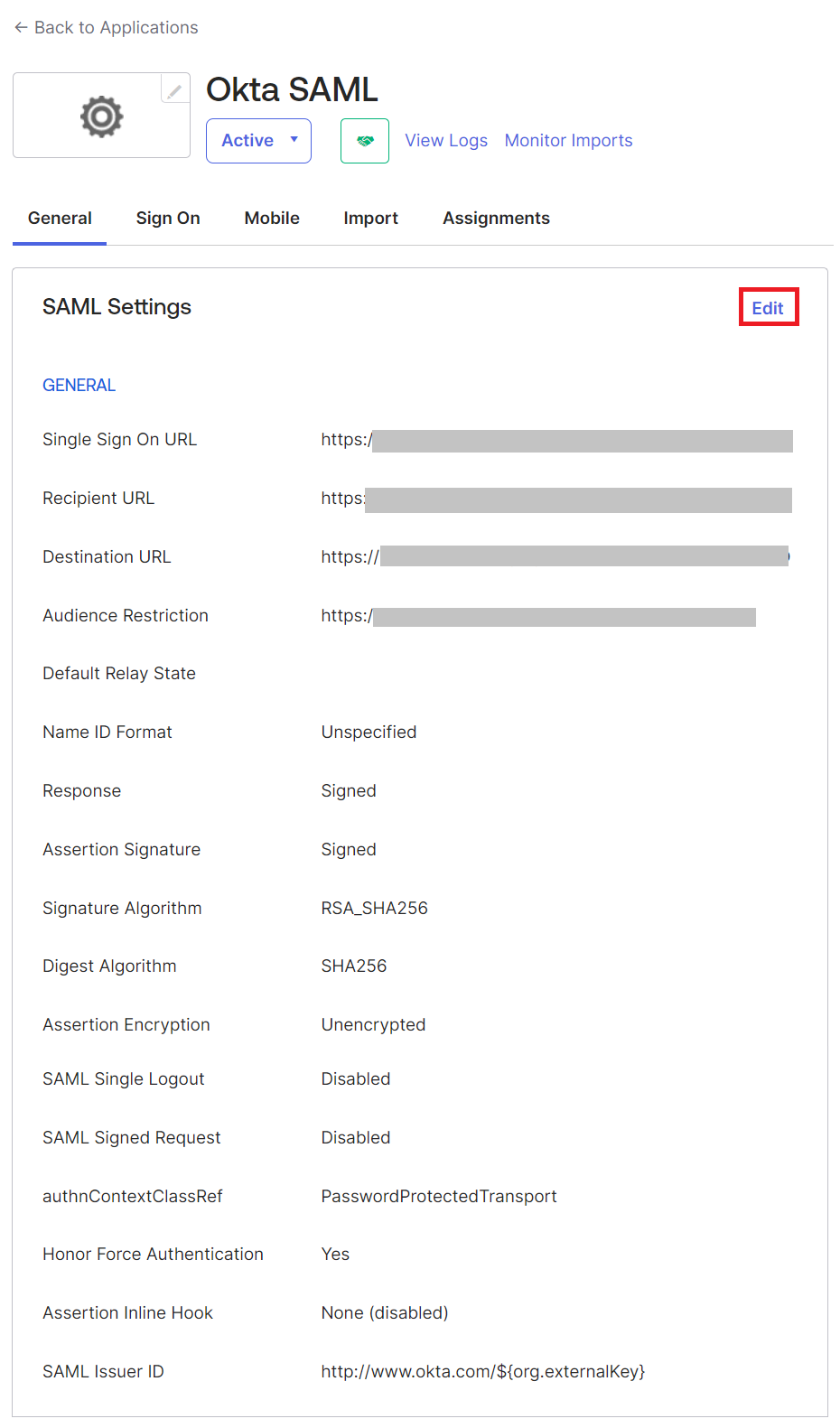This screenshot has width=840, height=1428.
Task: Click the pencil icon on app logo
Action: 174,90
